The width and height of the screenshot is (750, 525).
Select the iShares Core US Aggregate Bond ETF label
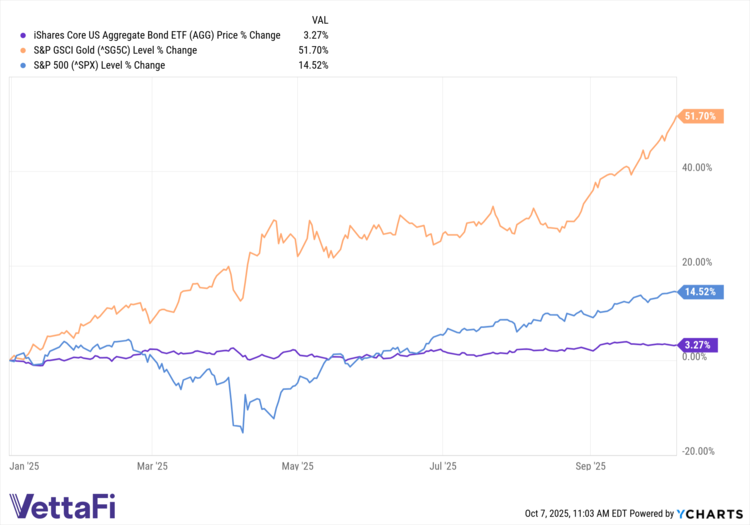157,35
